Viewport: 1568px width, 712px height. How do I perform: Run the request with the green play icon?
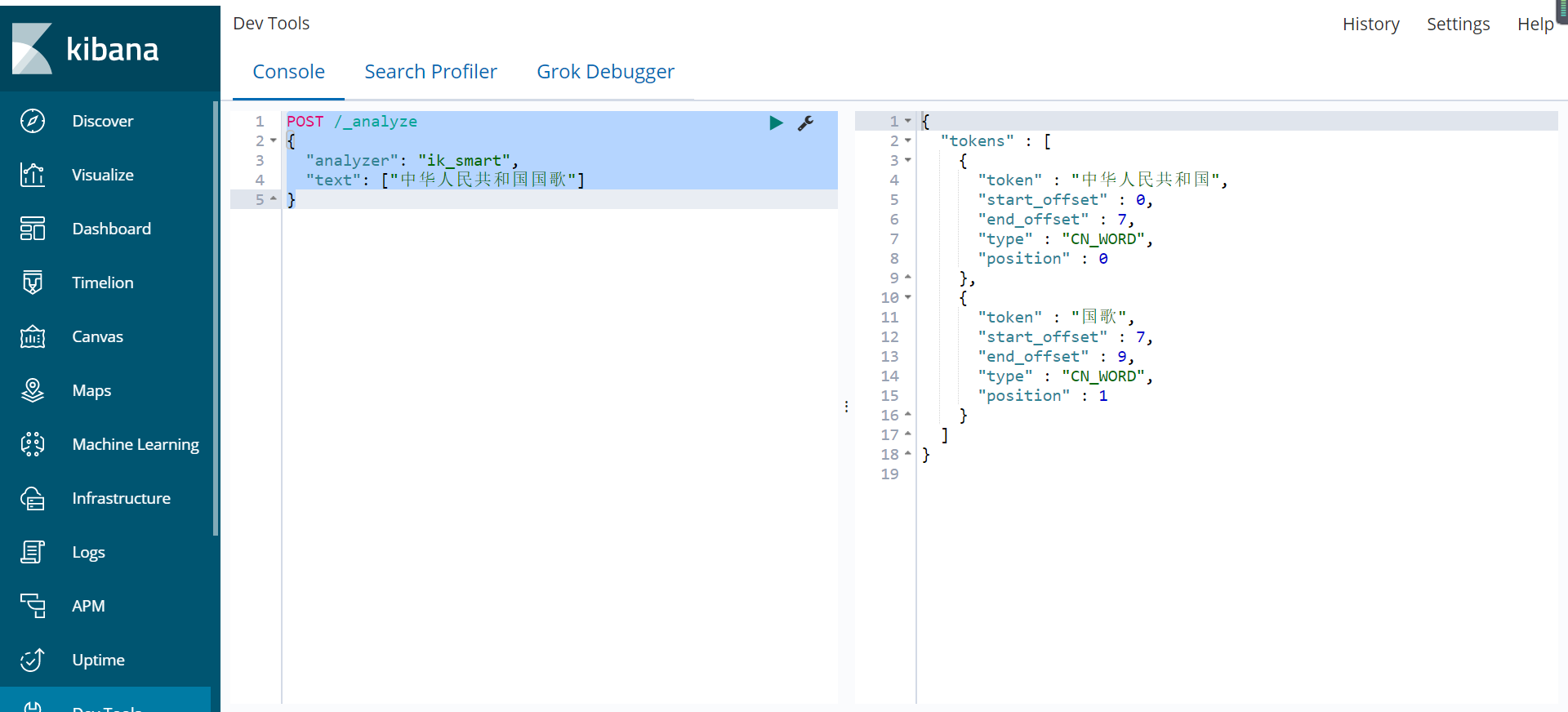[776, 122]
